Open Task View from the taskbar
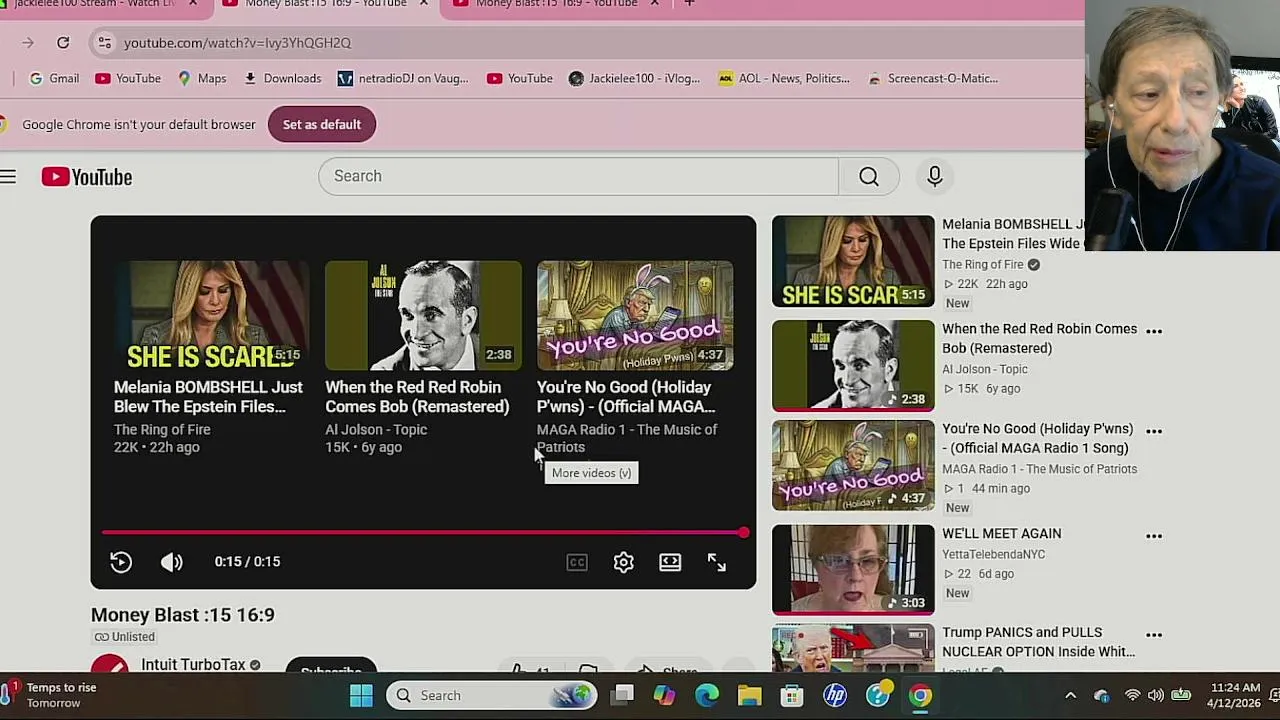1280x720 pixels. coord(623,696)
